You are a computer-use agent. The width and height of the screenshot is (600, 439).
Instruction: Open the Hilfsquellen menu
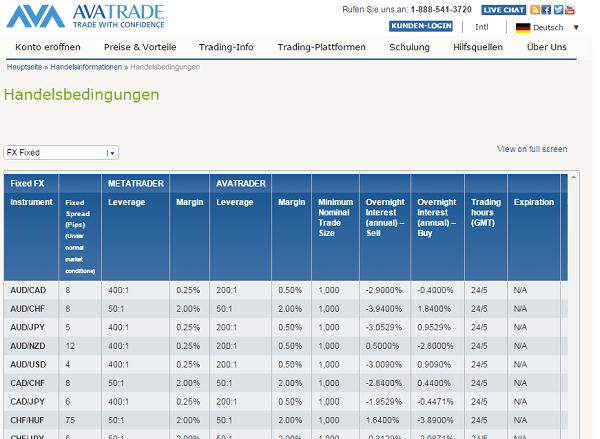478,47
